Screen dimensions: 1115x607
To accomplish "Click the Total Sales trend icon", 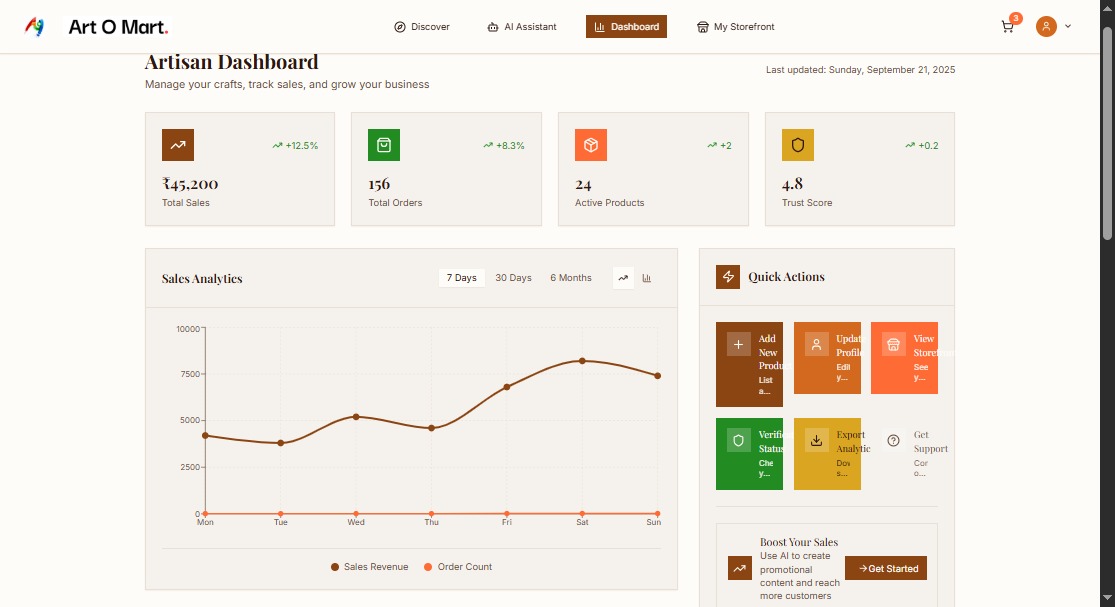I will [x=178, y=145].
